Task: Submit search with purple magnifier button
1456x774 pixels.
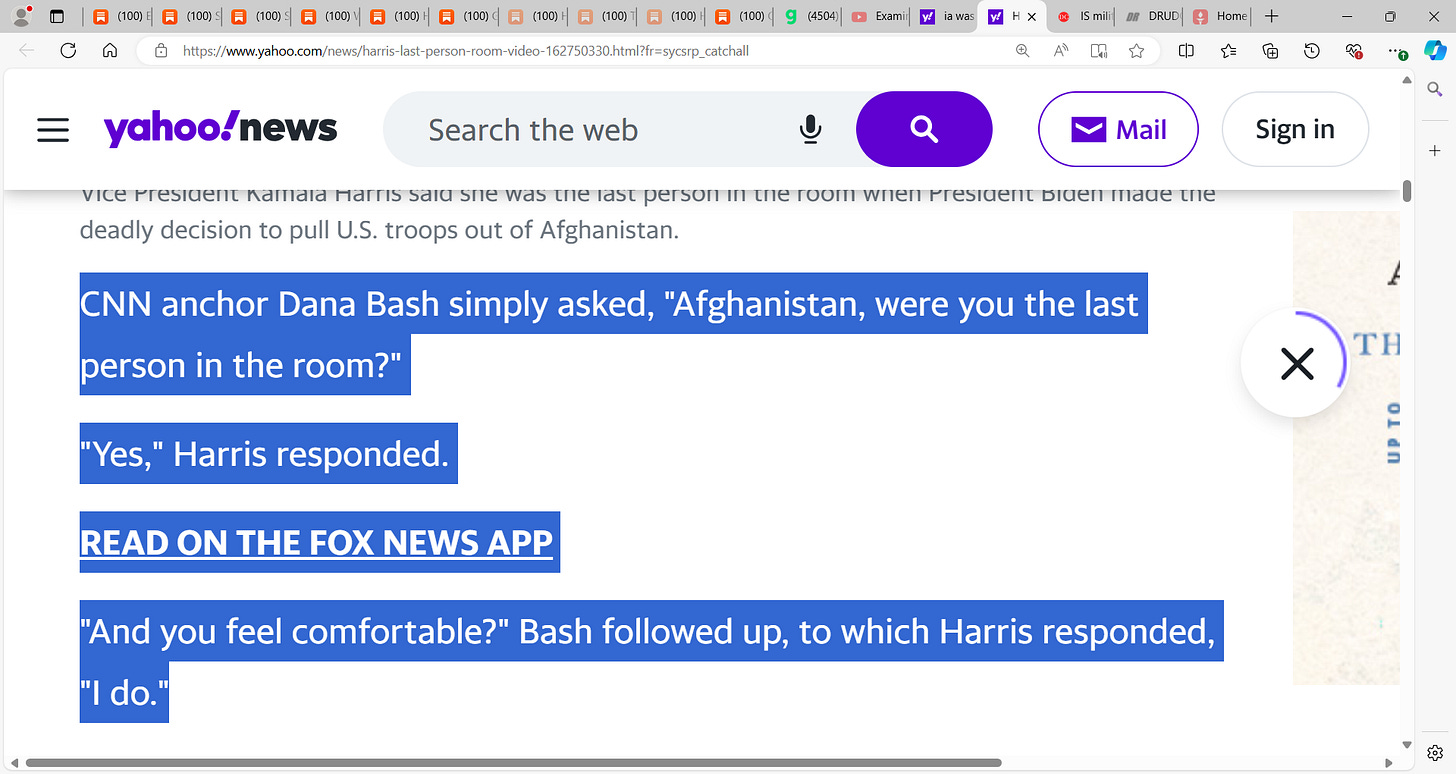Action: click(924, 129)
